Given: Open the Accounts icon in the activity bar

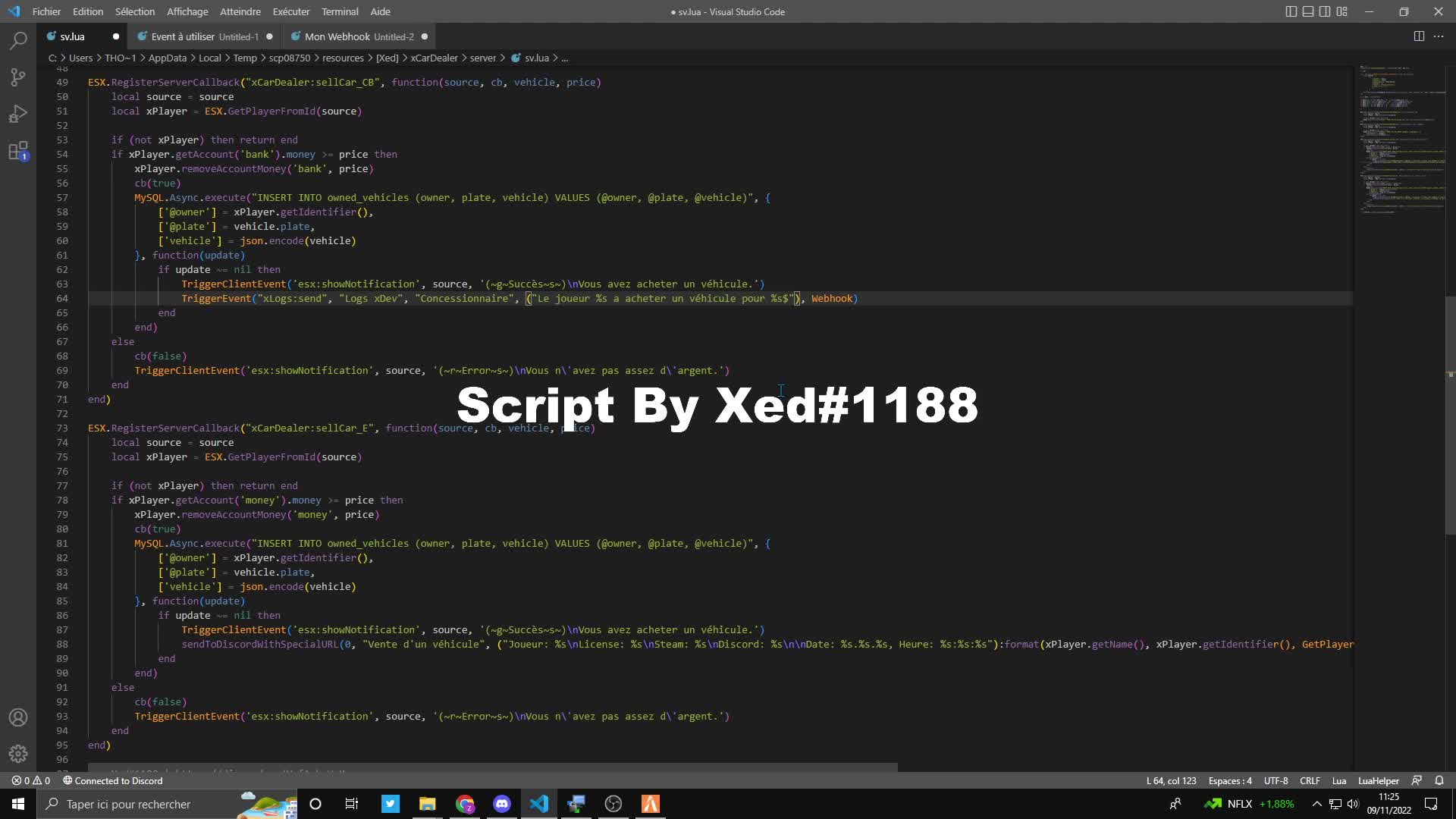Looking at the screenshot, I should point(18,717).
